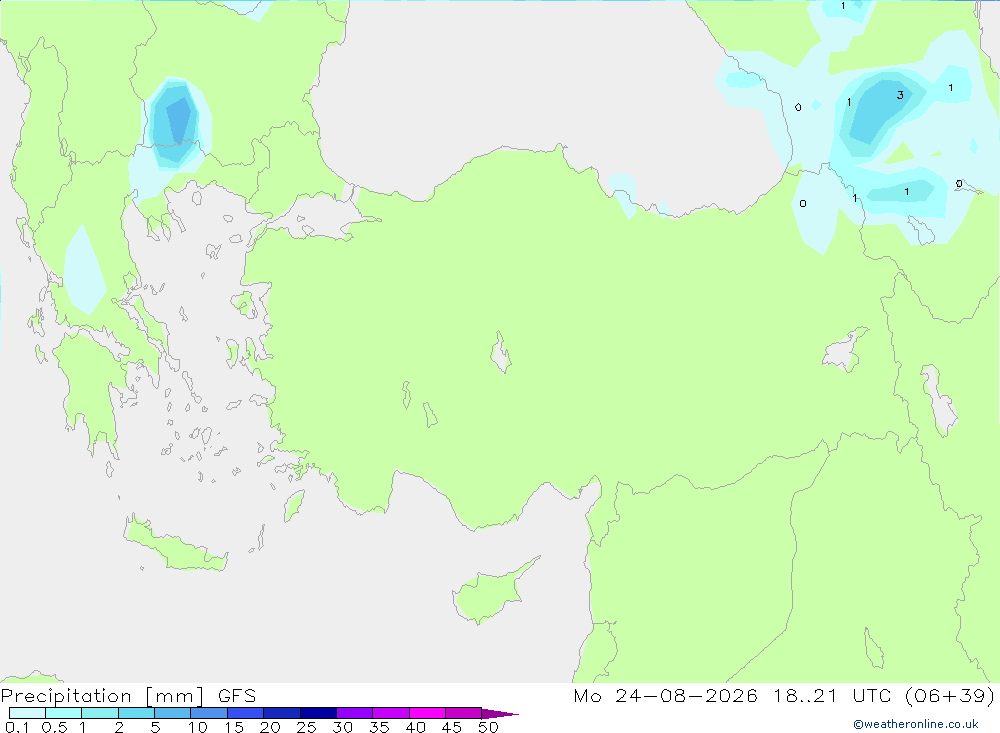Click the legend scale label "0.1"
Viewport: 1000px width, 733px height.
[17, 727]
